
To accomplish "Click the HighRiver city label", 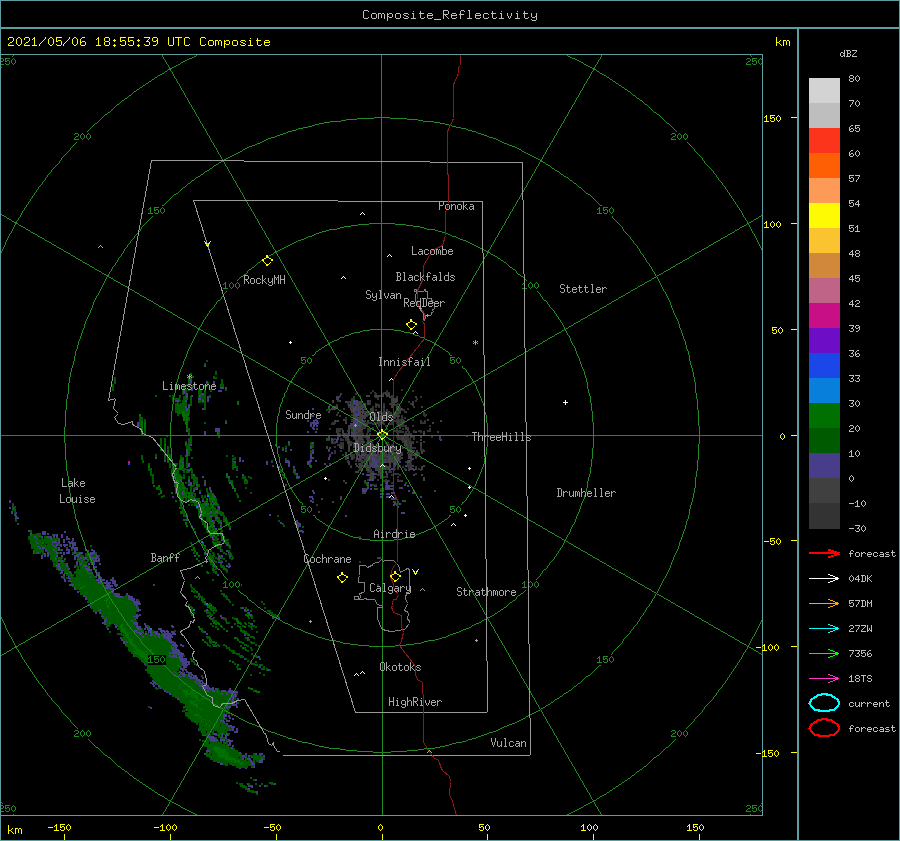I will click(x=415, y=702).
